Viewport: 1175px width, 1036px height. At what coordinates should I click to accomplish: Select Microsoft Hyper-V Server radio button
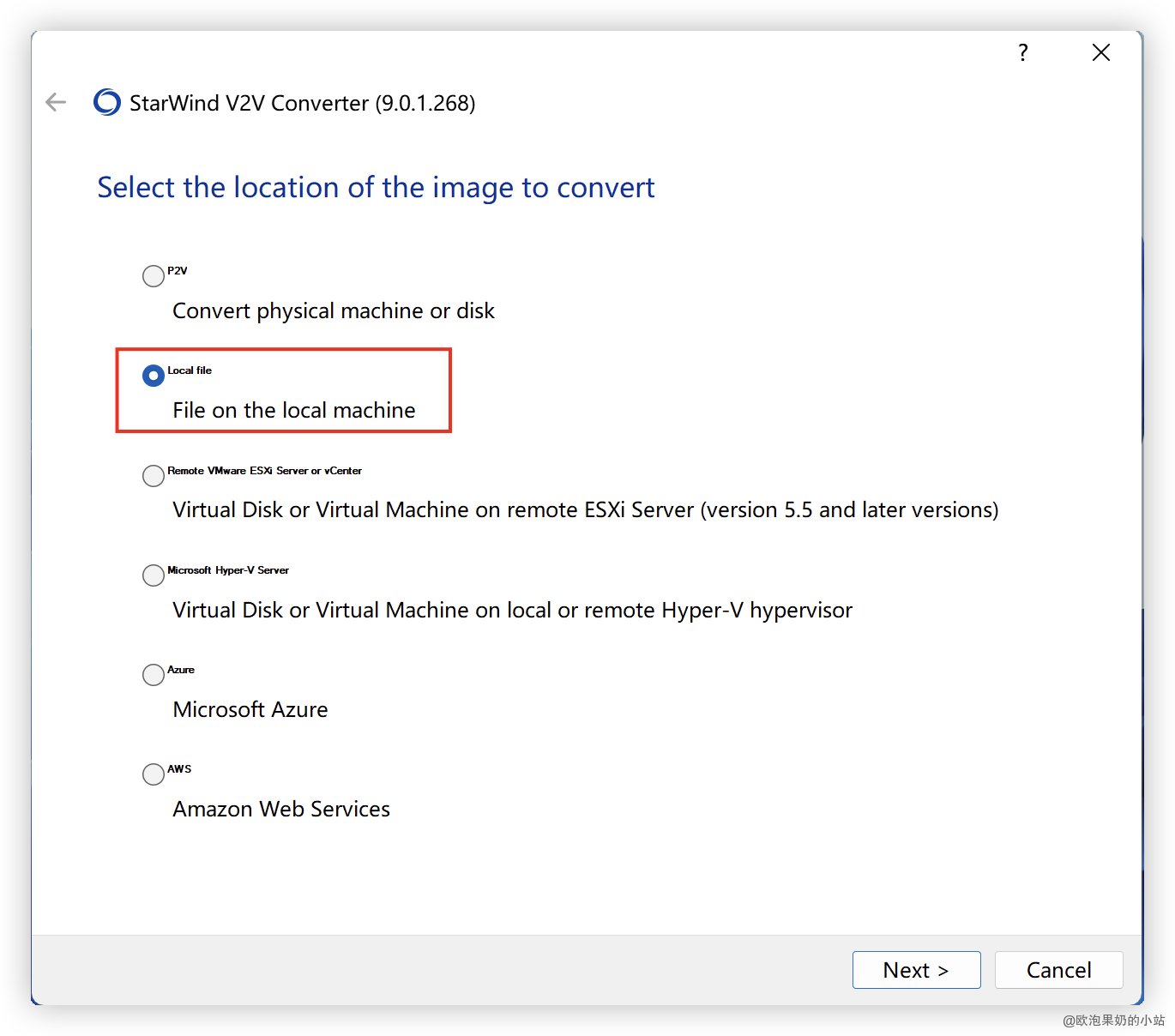point(154,575)
